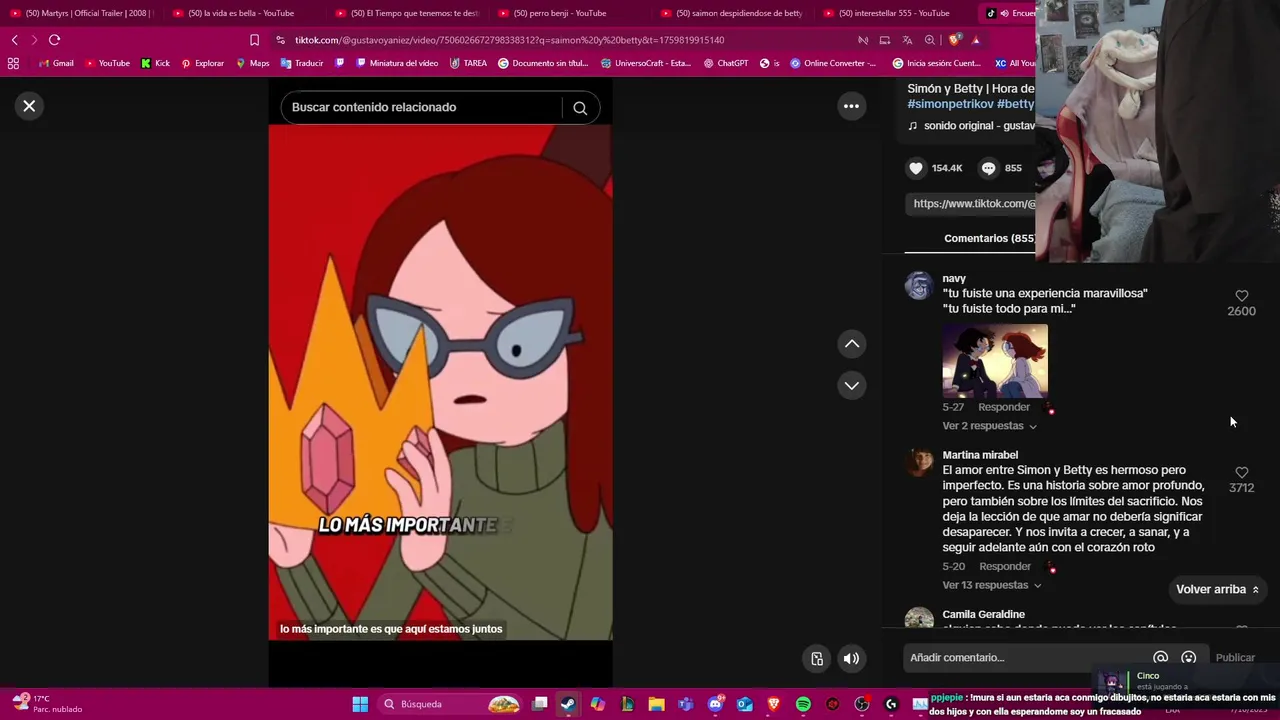The width and height of the screenshot is (1280, 720).
Task: Click Publicar to post comment
Action: pos(1235,658)
